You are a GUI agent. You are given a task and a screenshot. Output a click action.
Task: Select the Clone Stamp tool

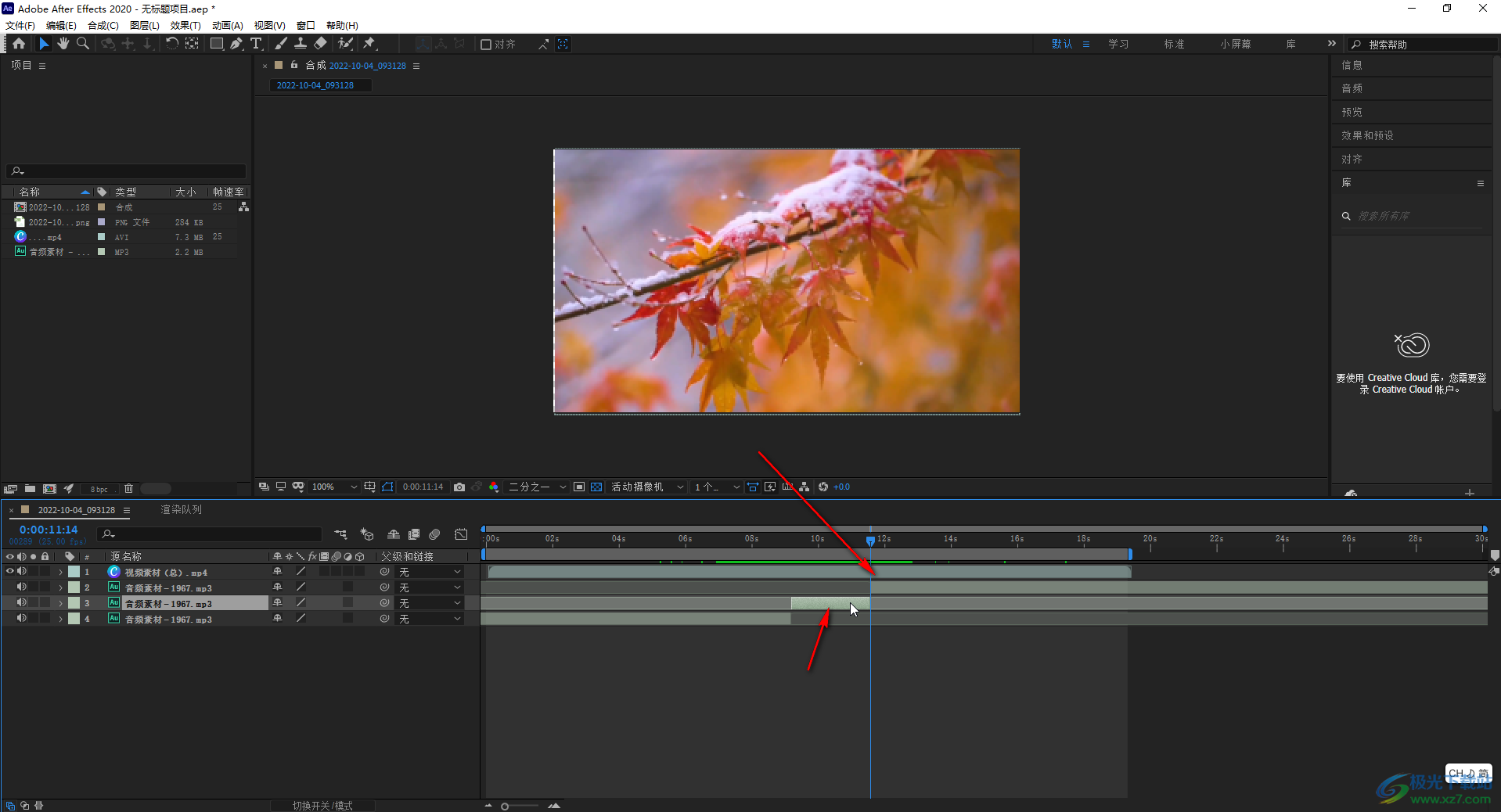pos(301,44)
